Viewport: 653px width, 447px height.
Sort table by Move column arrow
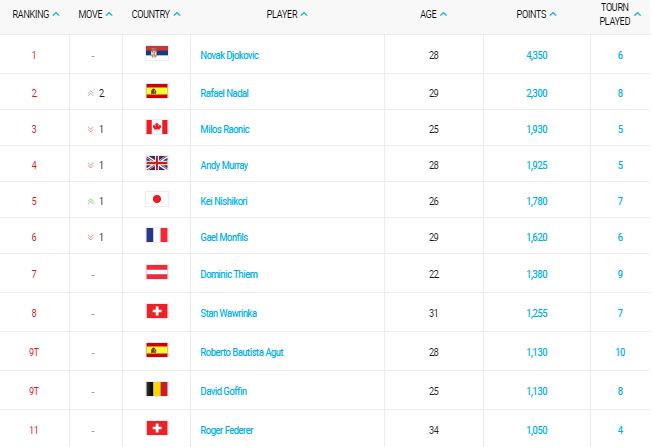point(109,14)
